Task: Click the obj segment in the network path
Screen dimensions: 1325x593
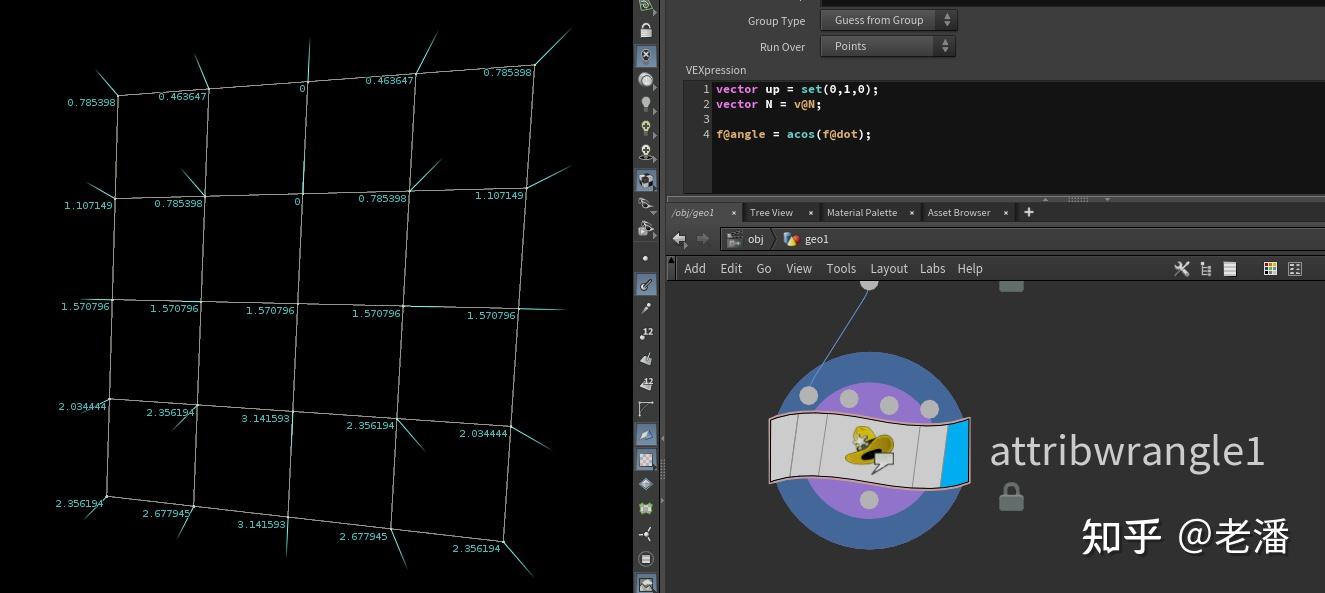Action: 745,239
